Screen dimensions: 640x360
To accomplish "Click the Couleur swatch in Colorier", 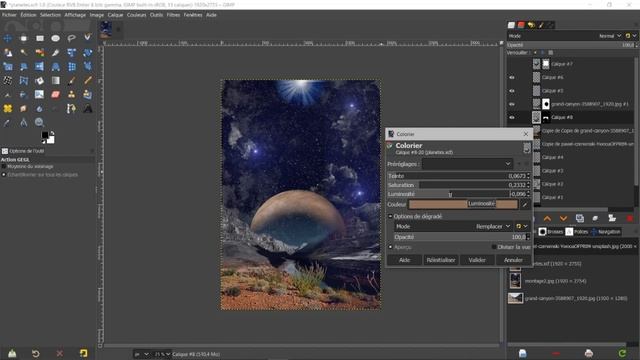I will [x=463, y=204].
